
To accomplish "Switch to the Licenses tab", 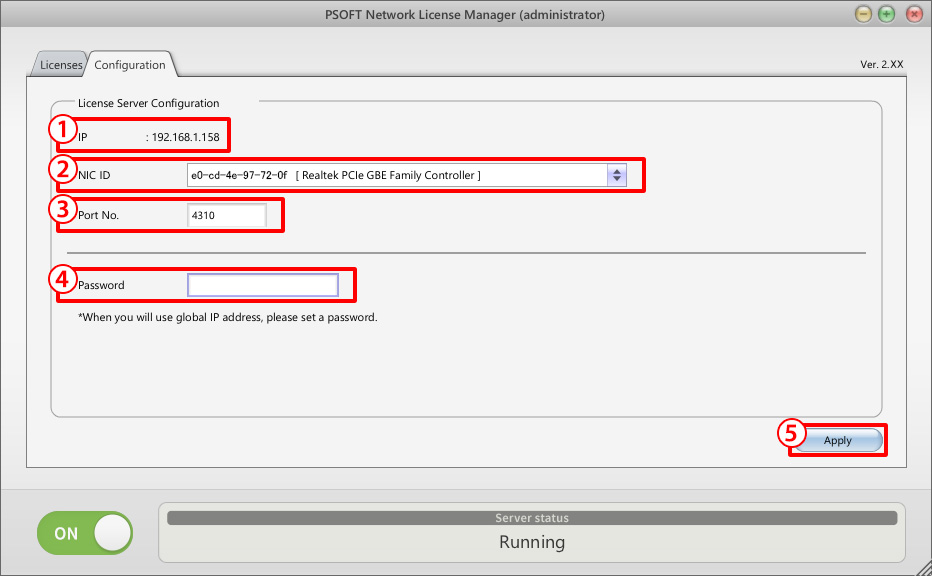I will pos(61,65).
